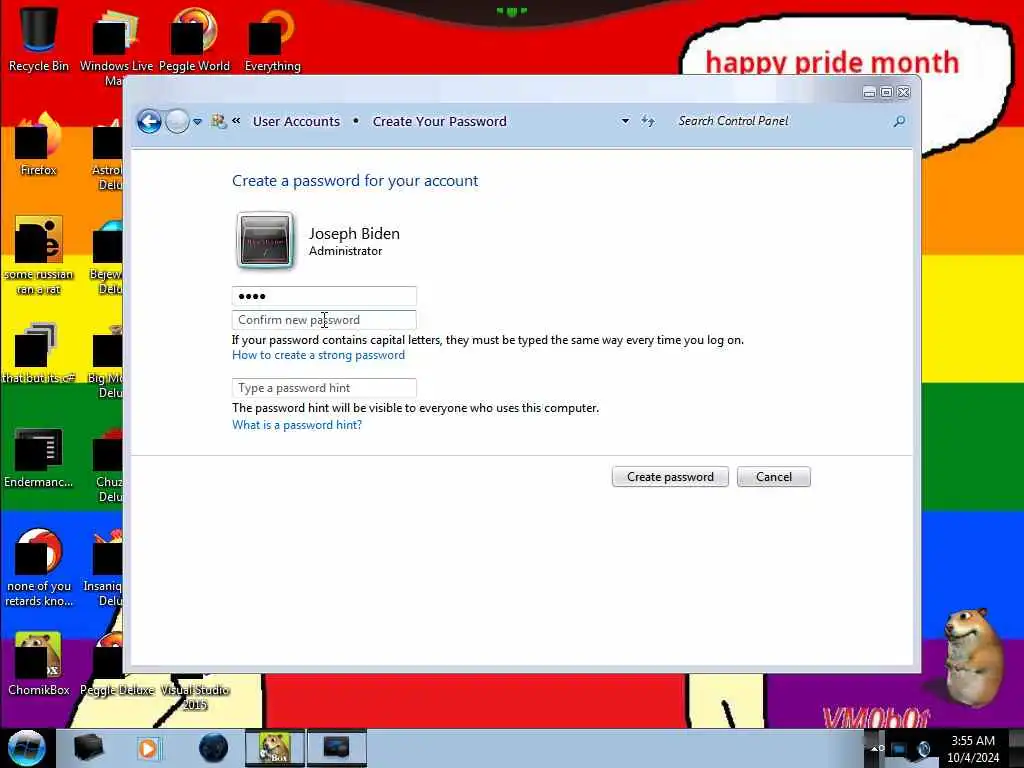The width and height of the screenshot is (1024, 768).
Task: Click the dark box taskbar icon
Action: click(x=89, y=748)
